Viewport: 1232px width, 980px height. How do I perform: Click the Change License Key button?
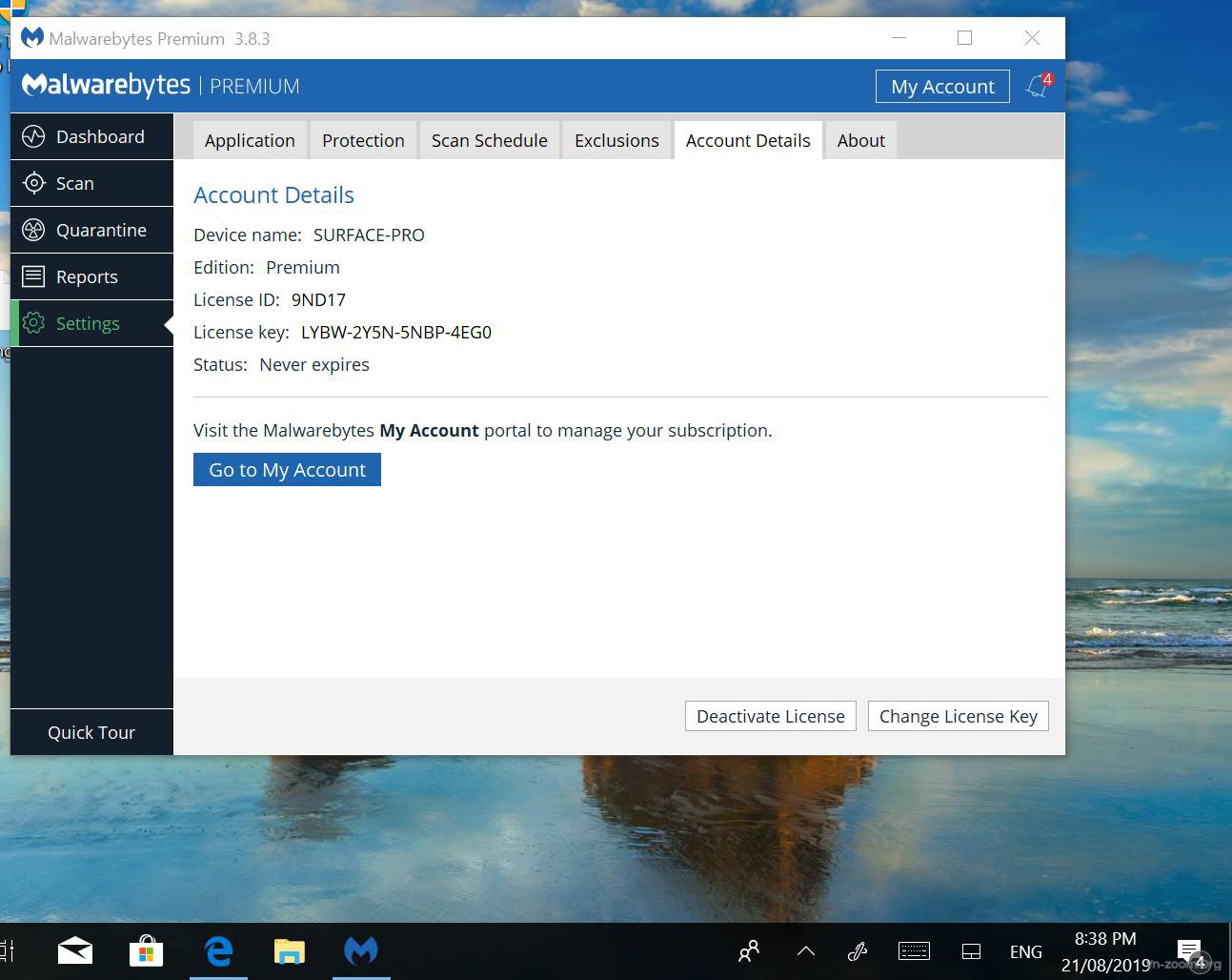click(959, 716)
